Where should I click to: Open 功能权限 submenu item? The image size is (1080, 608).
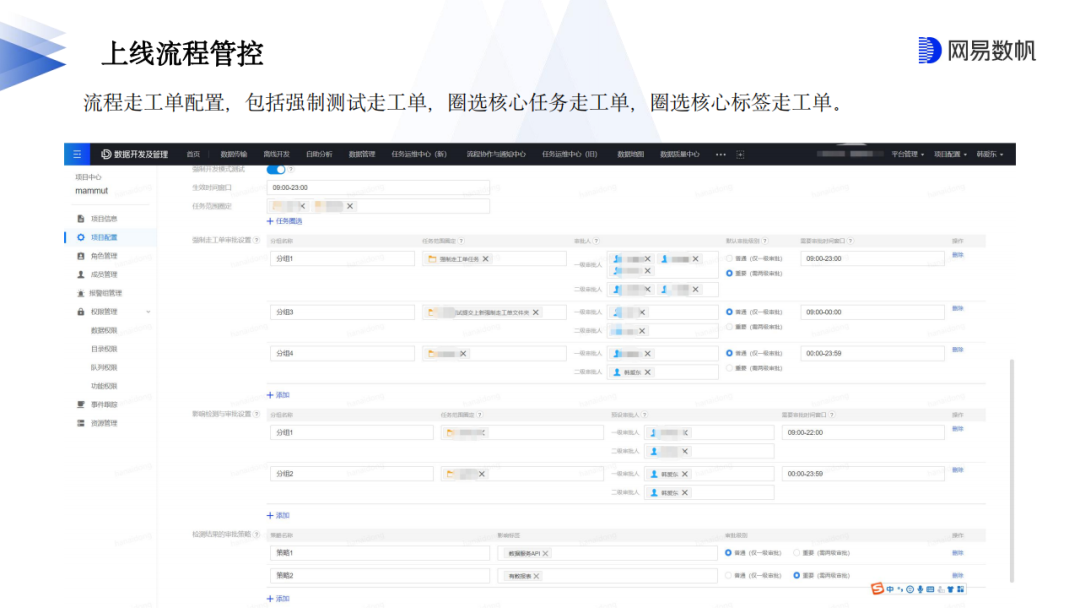pyautogui.click(x=104, y=386)
